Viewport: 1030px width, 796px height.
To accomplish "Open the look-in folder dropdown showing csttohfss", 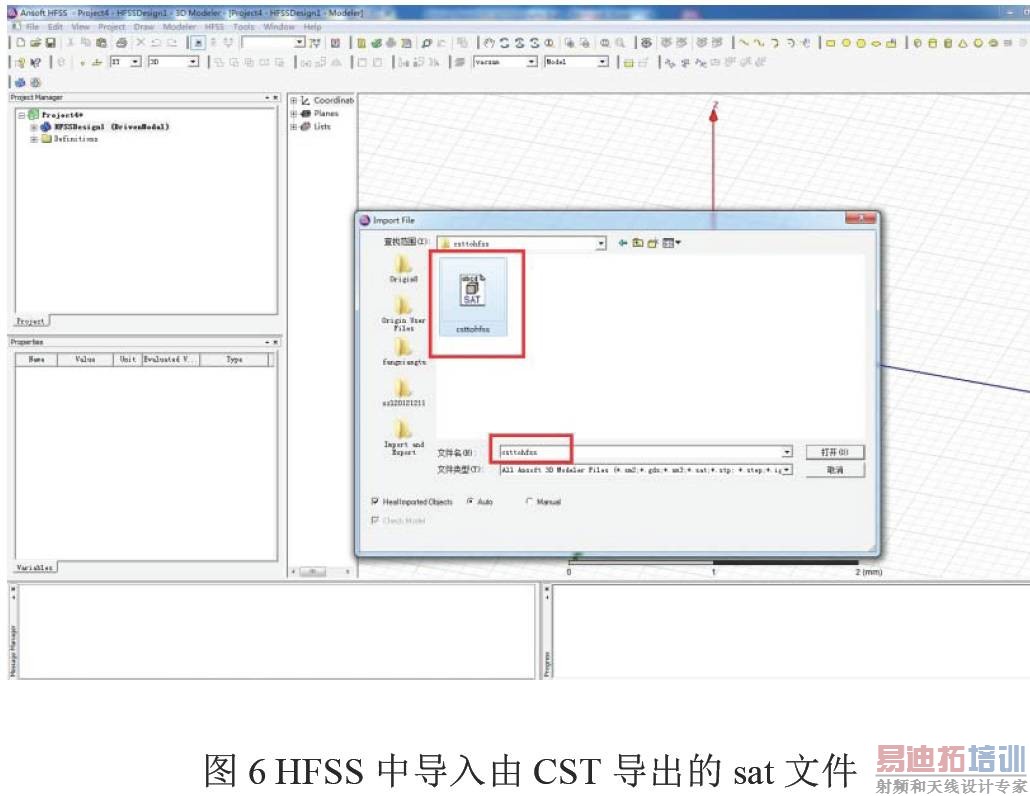I will (600, 244).
